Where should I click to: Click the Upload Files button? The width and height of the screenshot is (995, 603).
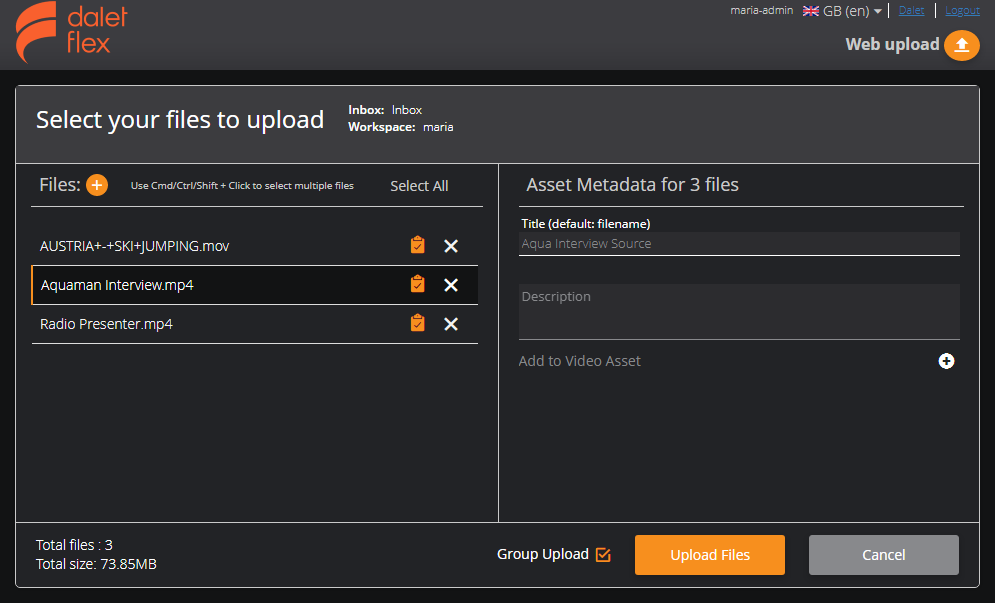(710, 554)
